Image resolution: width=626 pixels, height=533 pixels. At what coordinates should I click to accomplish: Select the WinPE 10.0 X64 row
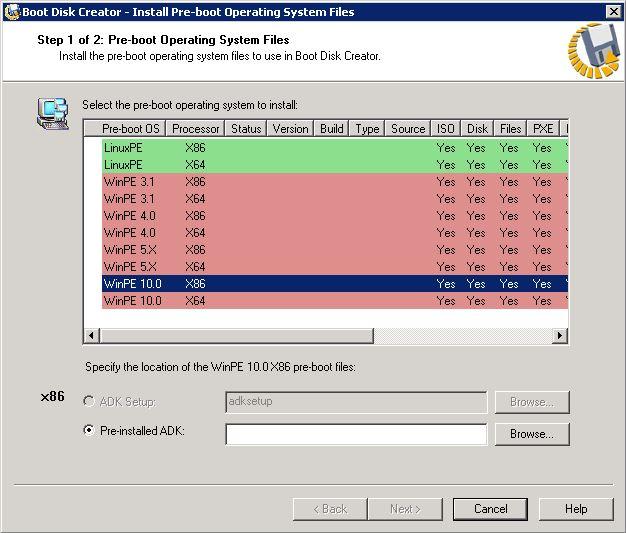(x=335, y=300)
